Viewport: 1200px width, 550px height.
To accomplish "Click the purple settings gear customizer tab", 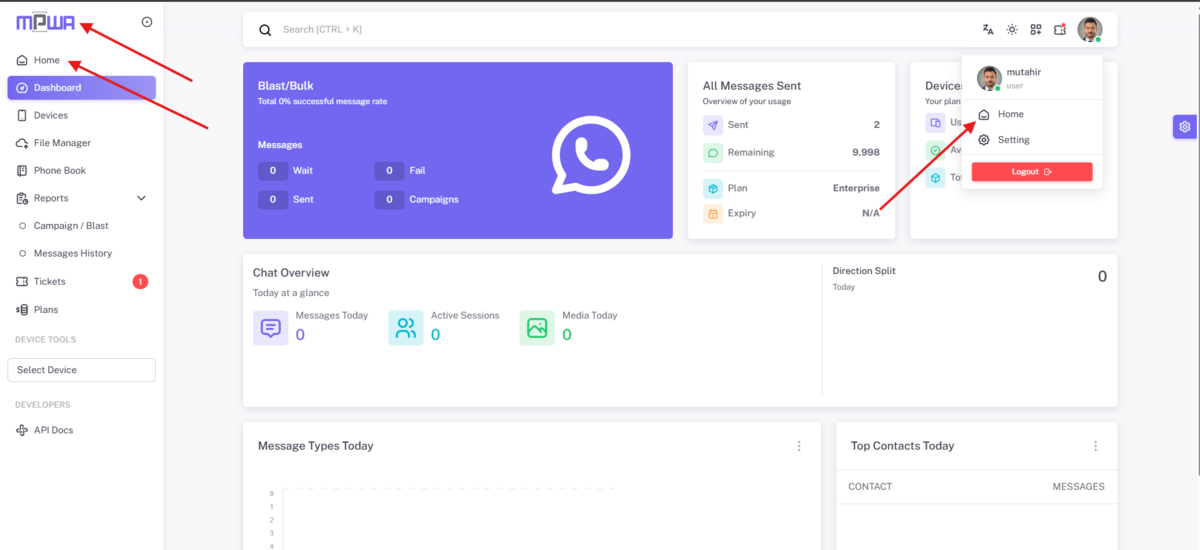I will coord(1185,127).
